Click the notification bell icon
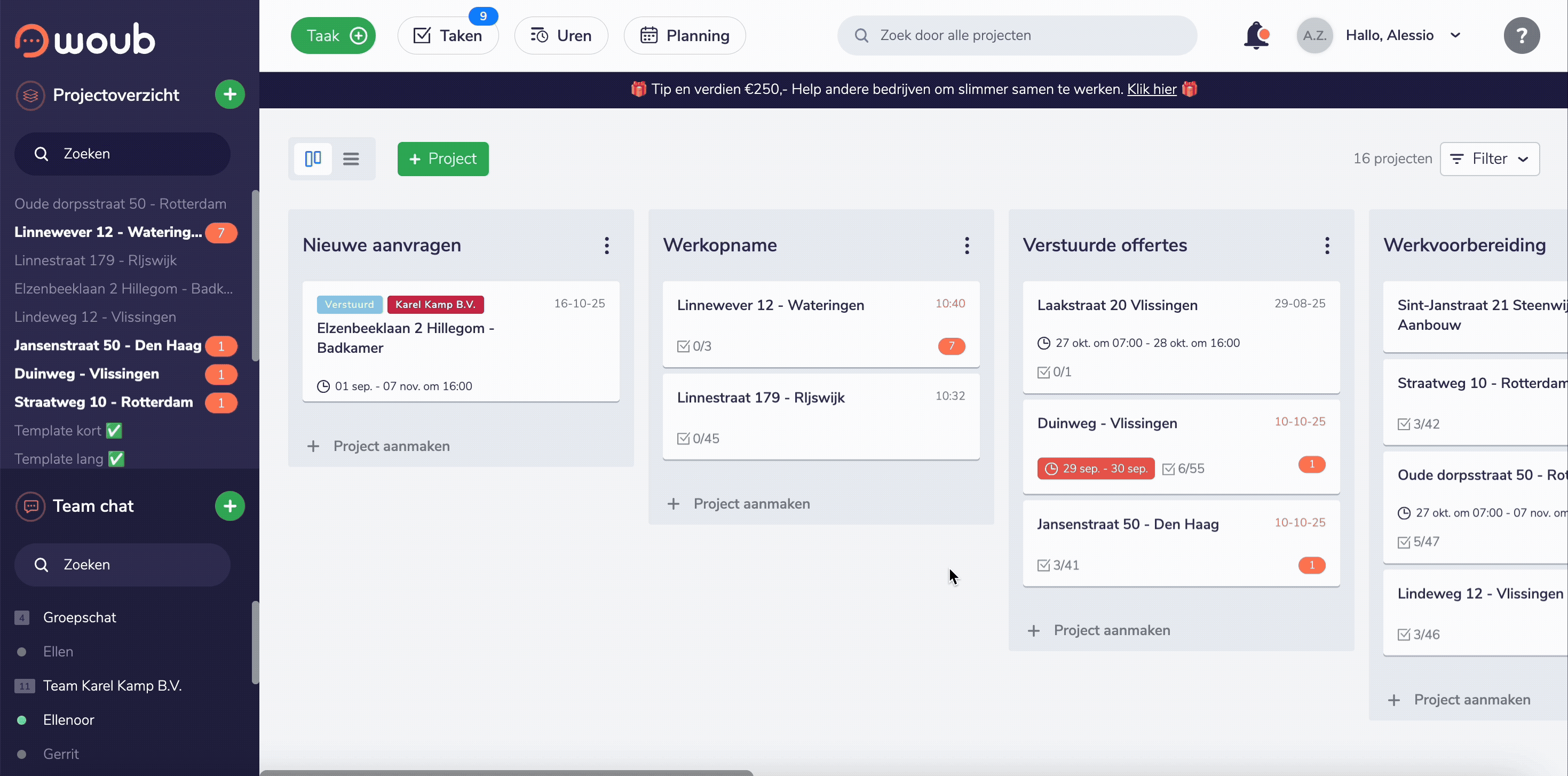The width and height of the screenshot is (1568, 776). point(1256,35)
